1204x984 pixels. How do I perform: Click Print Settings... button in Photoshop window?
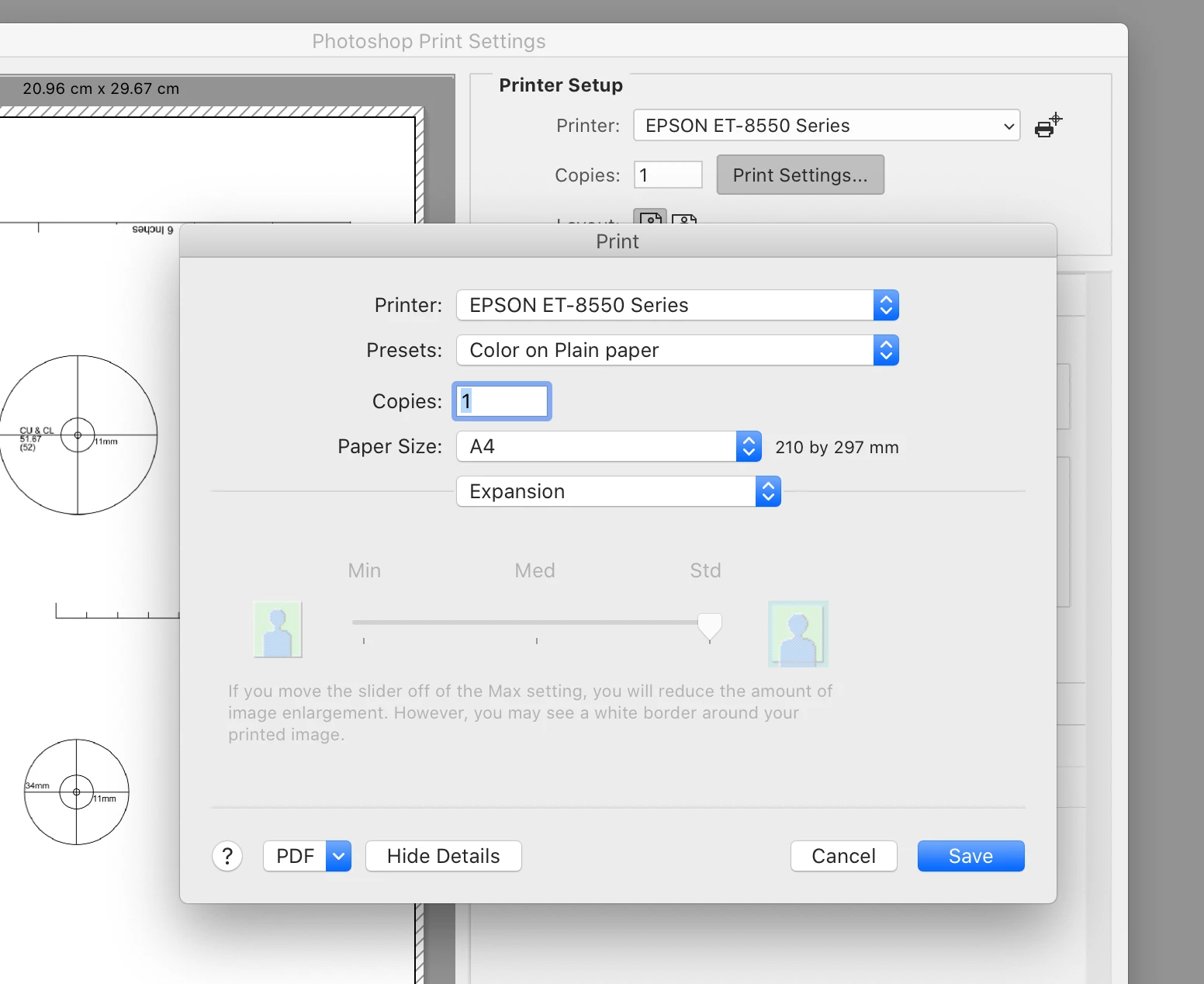[x=801, y=175]
